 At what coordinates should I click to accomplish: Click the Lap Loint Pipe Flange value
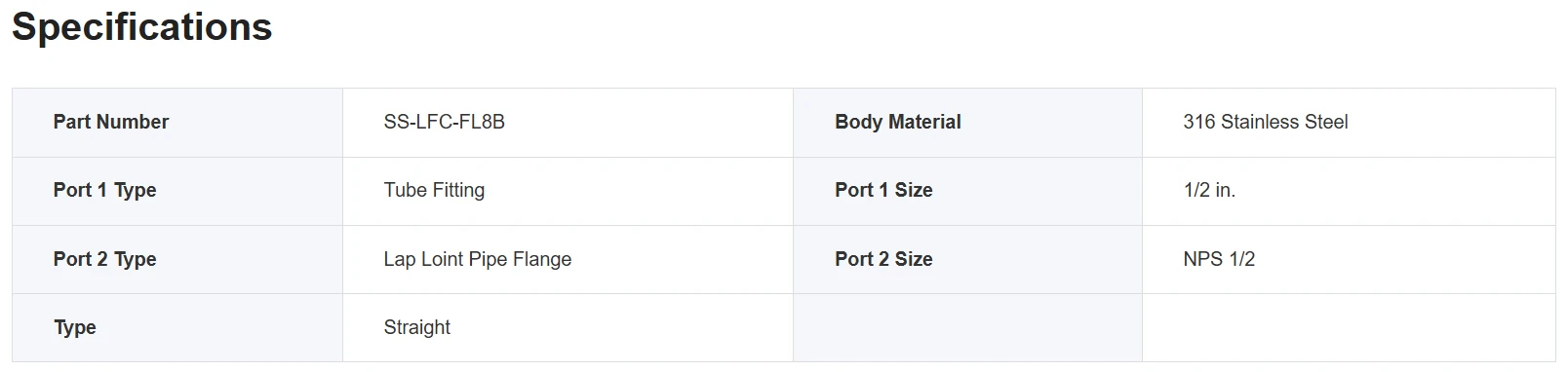tap(478, 259)
